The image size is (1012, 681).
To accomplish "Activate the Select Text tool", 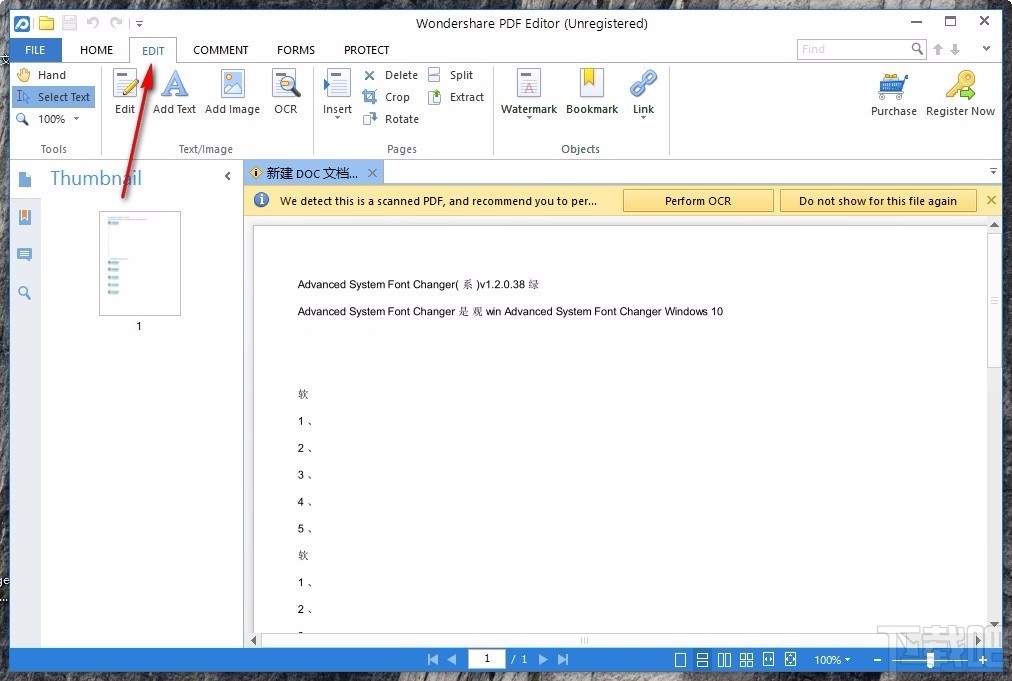I will tap(54, 97).
